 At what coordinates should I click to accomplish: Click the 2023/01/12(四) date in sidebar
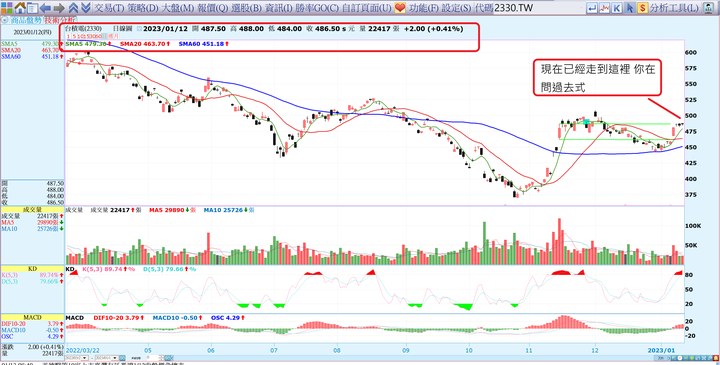click(x=32, y=32)
